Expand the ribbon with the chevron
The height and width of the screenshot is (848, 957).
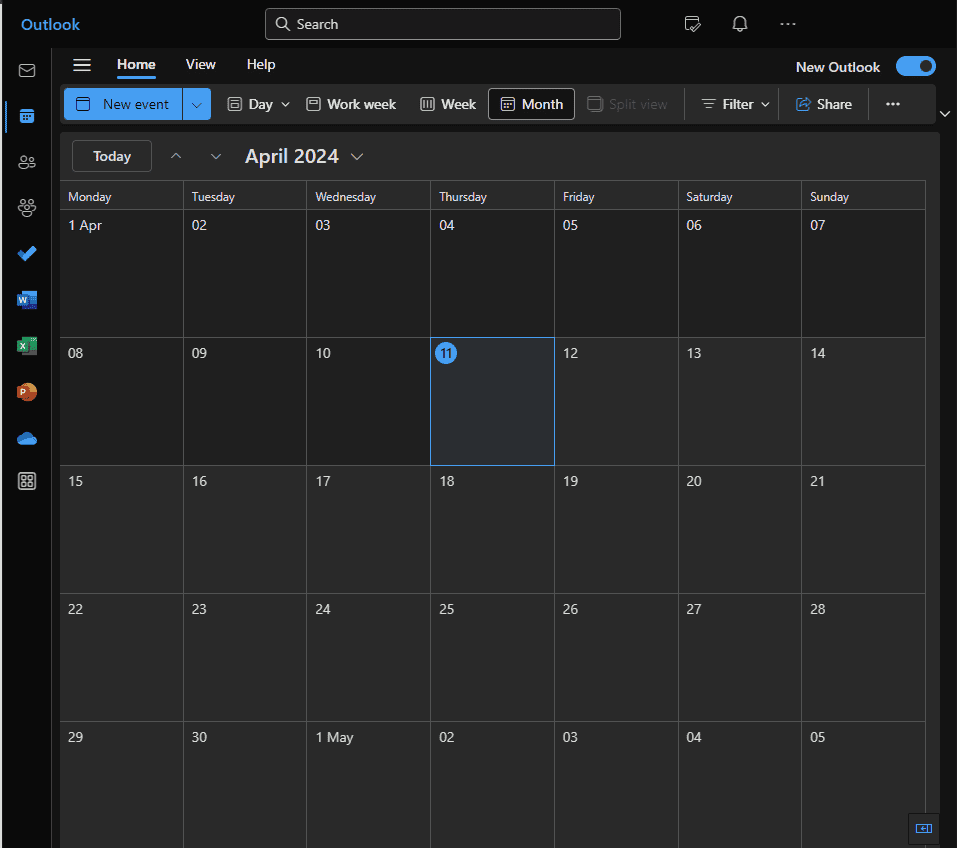tap(945, 114)
